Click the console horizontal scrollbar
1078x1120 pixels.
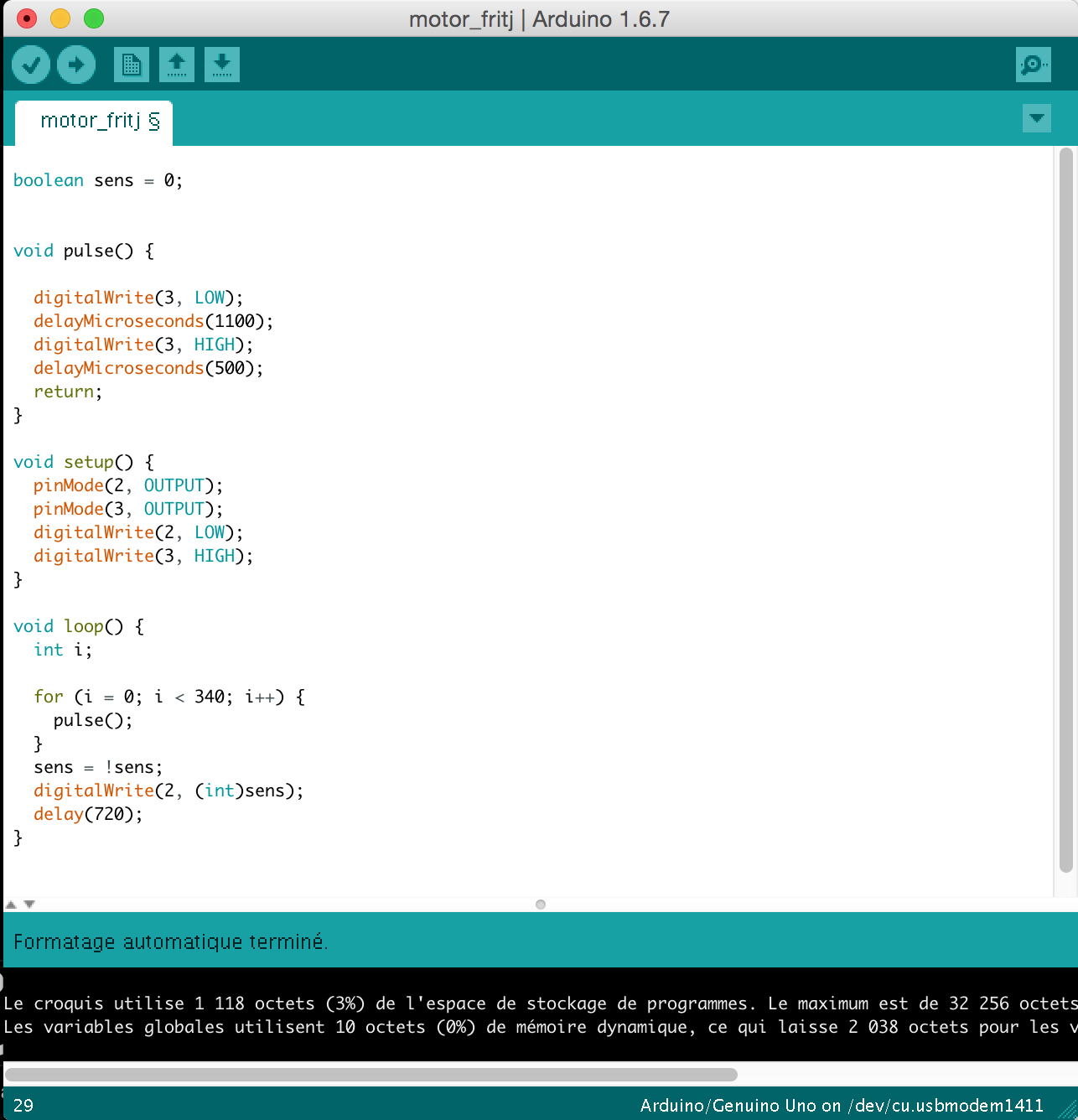coord(371,1075)
